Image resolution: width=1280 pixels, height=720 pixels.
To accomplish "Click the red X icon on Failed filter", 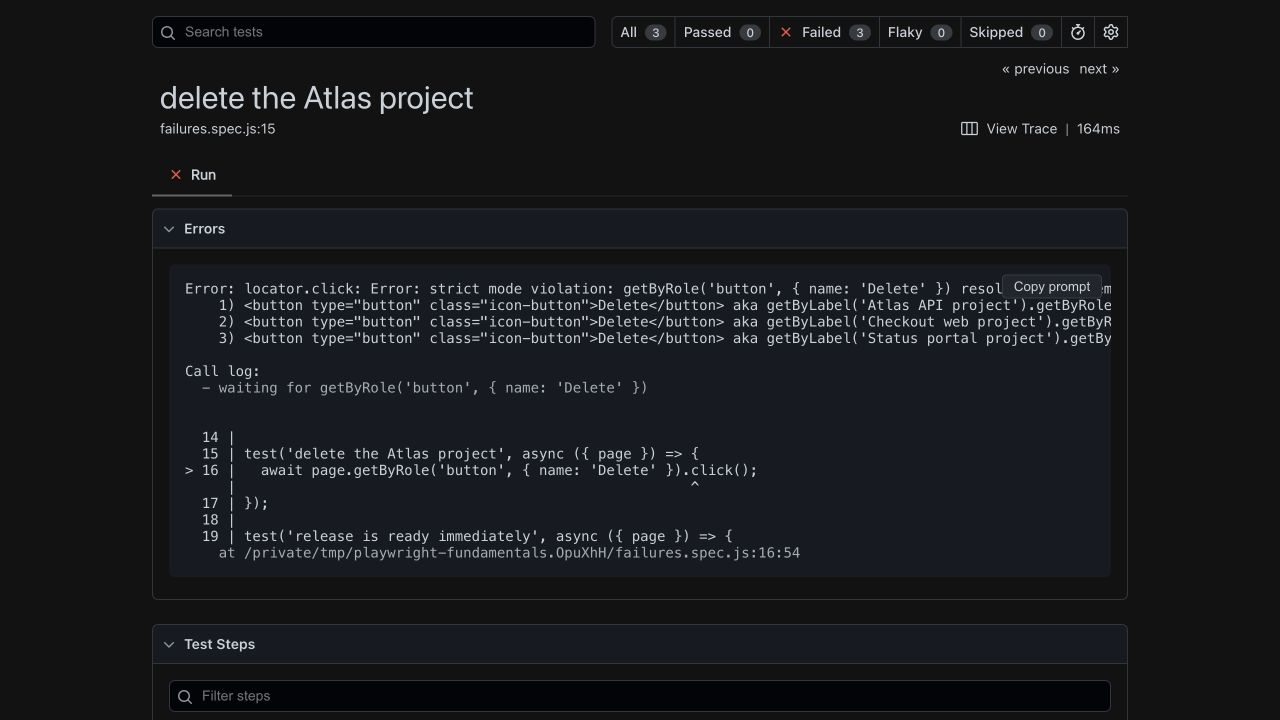I will tap(786, 32).
